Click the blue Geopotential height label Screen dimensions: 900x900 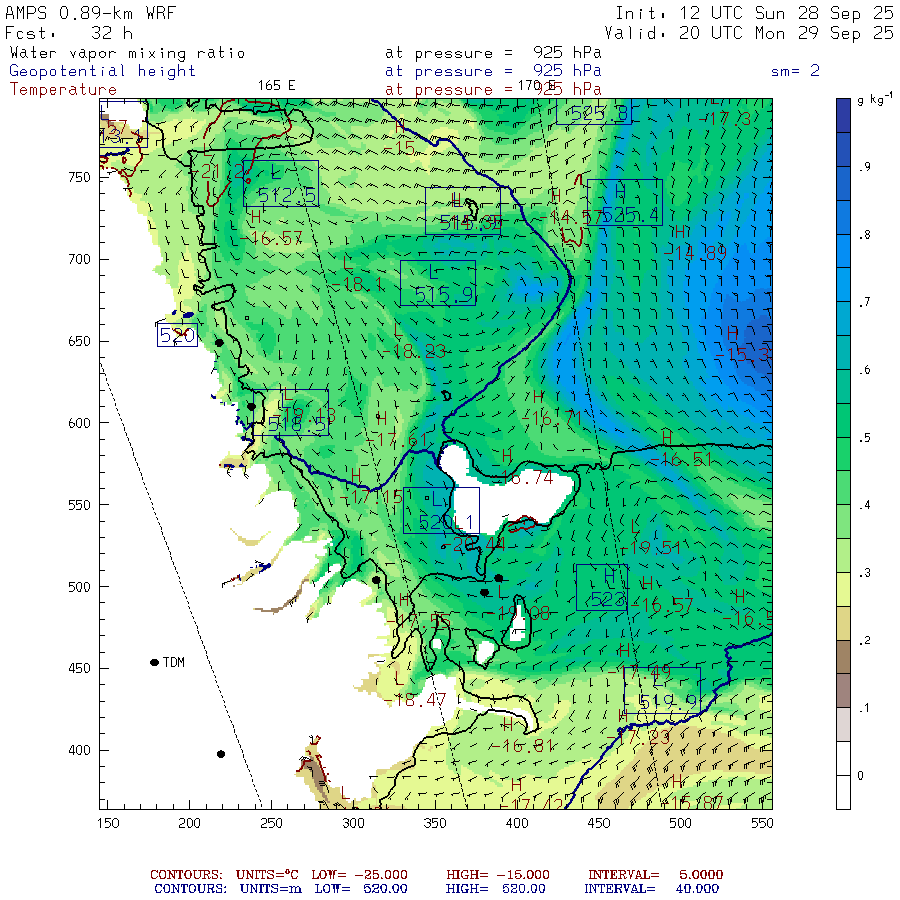coord(102,71)
